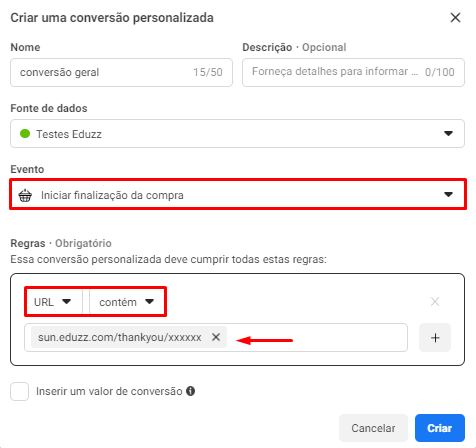The height and width of the screenshot is (448, 476).
Task: Remove the sun.eduzz.com URL chip
Action: (x=216, y=337)
